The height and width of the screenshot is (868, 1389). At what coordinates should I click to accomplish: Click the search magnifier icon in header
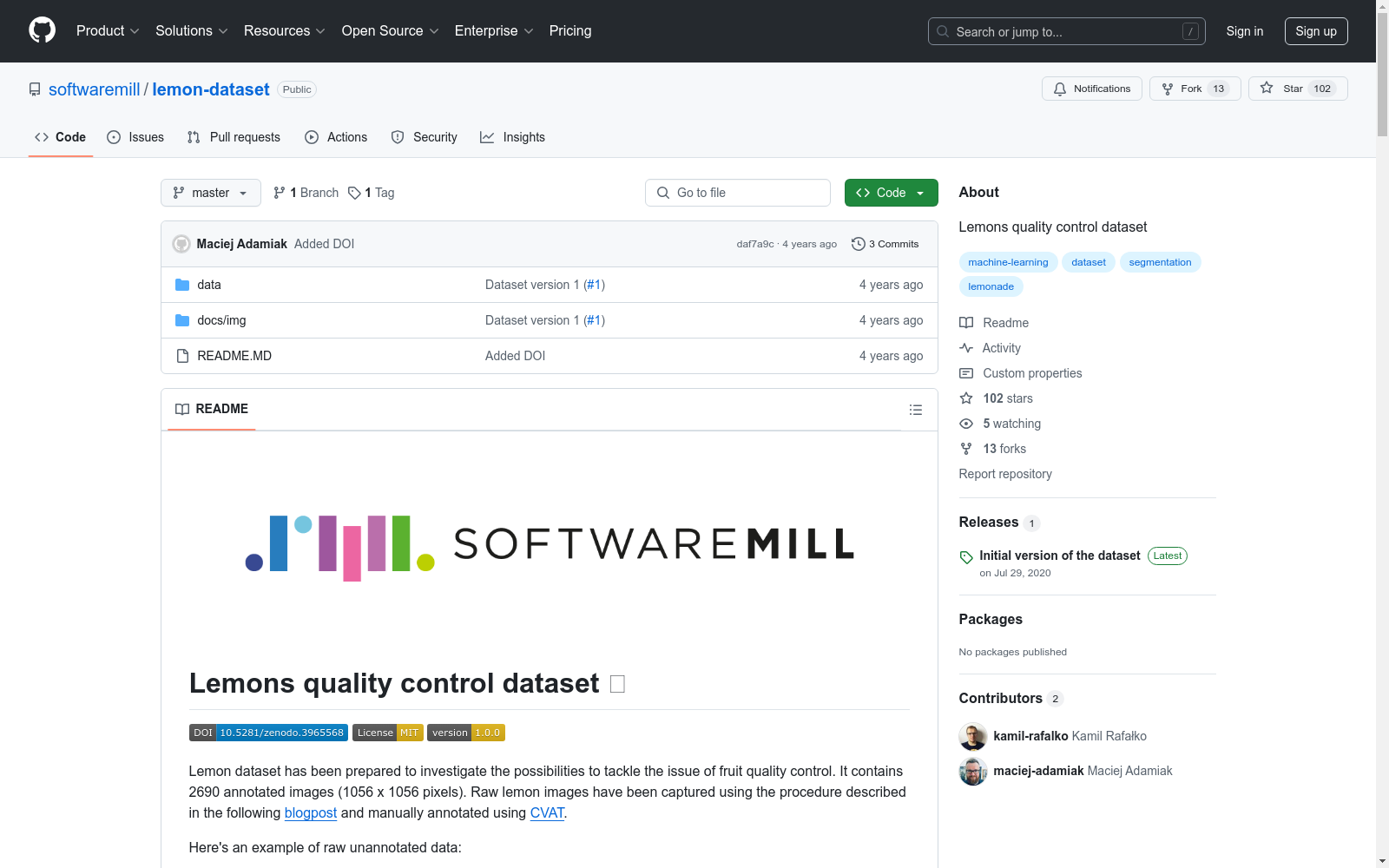pyautogui.click(x=943, y=31)
